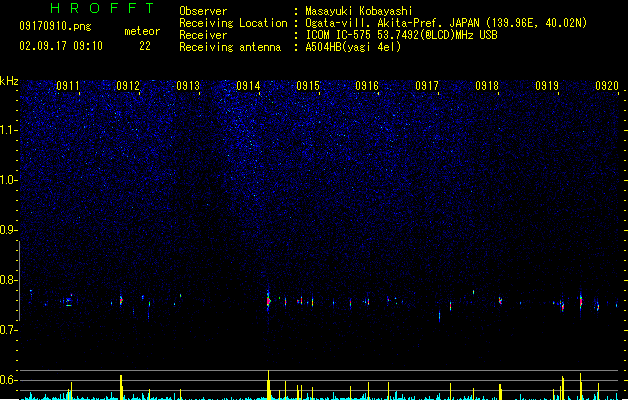The image size is (629, 400).
Task: Click the 0913 time marker
Action: tap(188, 86)
